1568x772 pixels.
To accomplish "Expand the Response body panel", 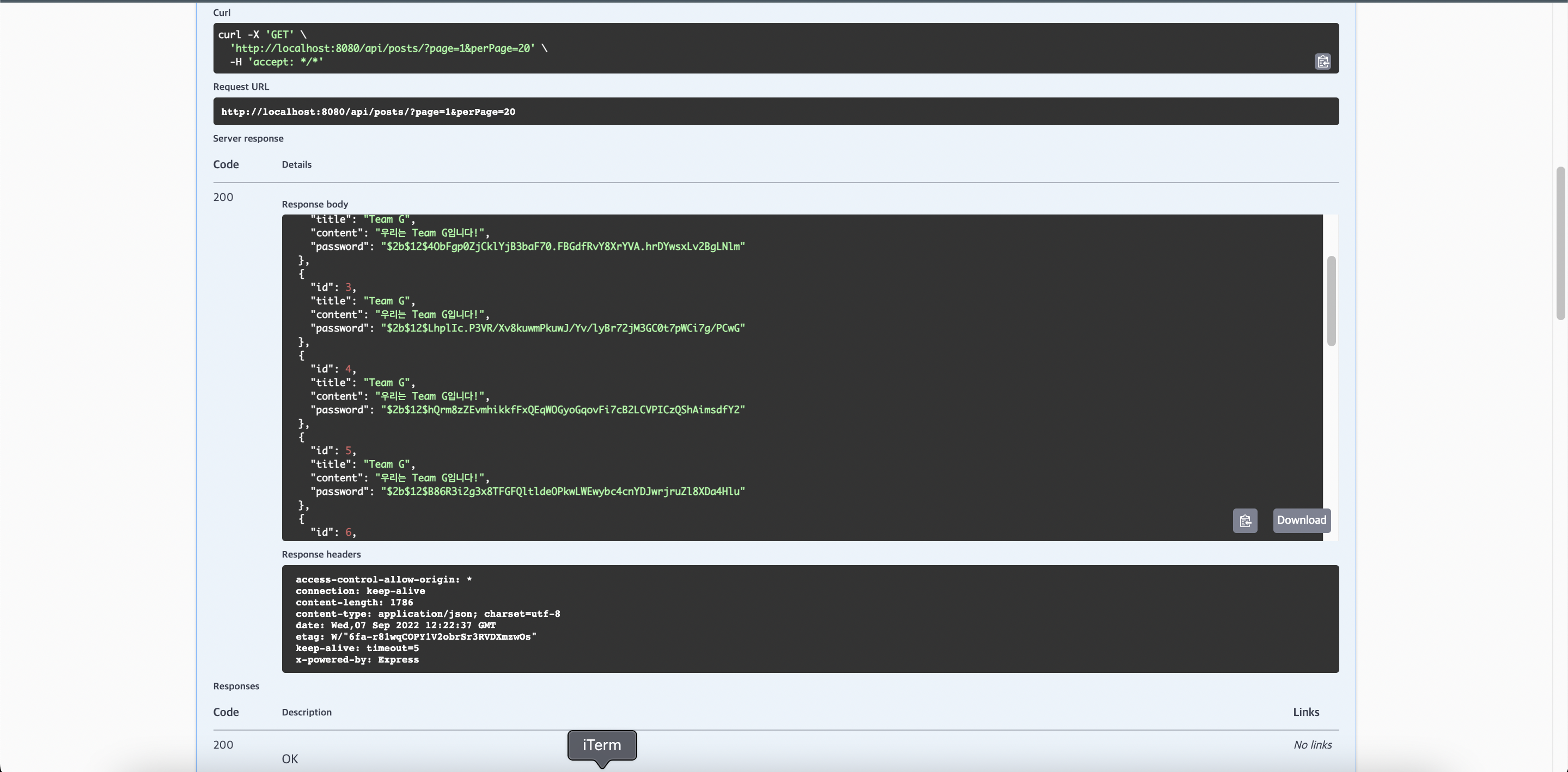I will (315, 204).
